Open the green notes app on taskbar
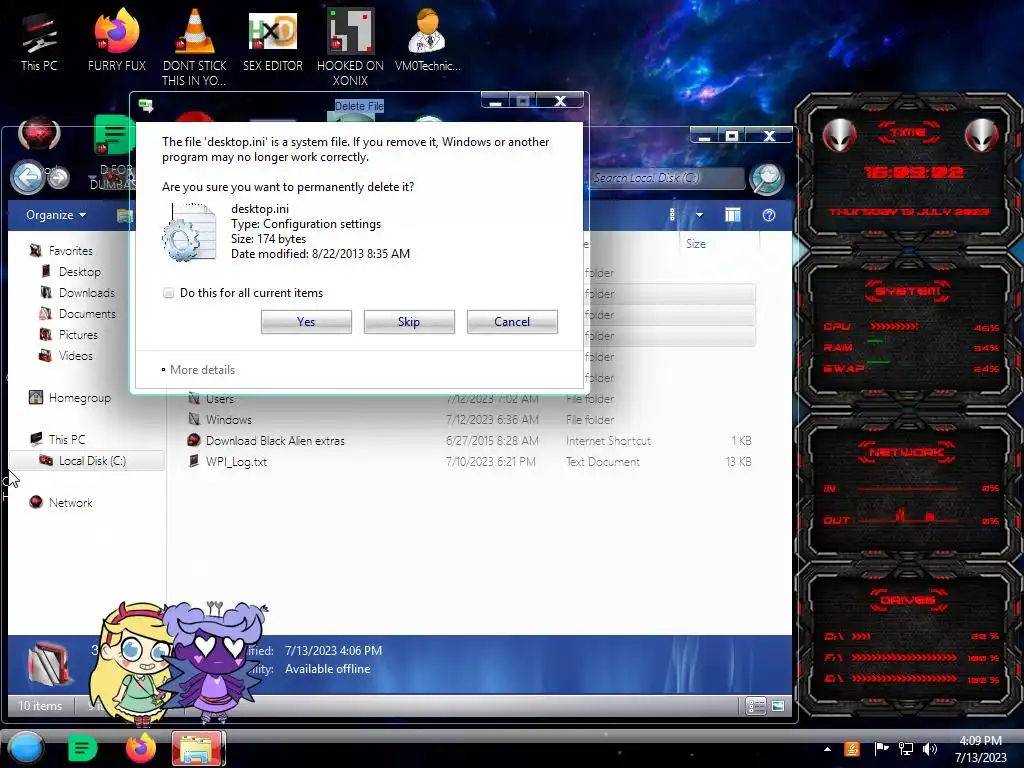This screenshot has width=1024, height=768. point(82,748)
